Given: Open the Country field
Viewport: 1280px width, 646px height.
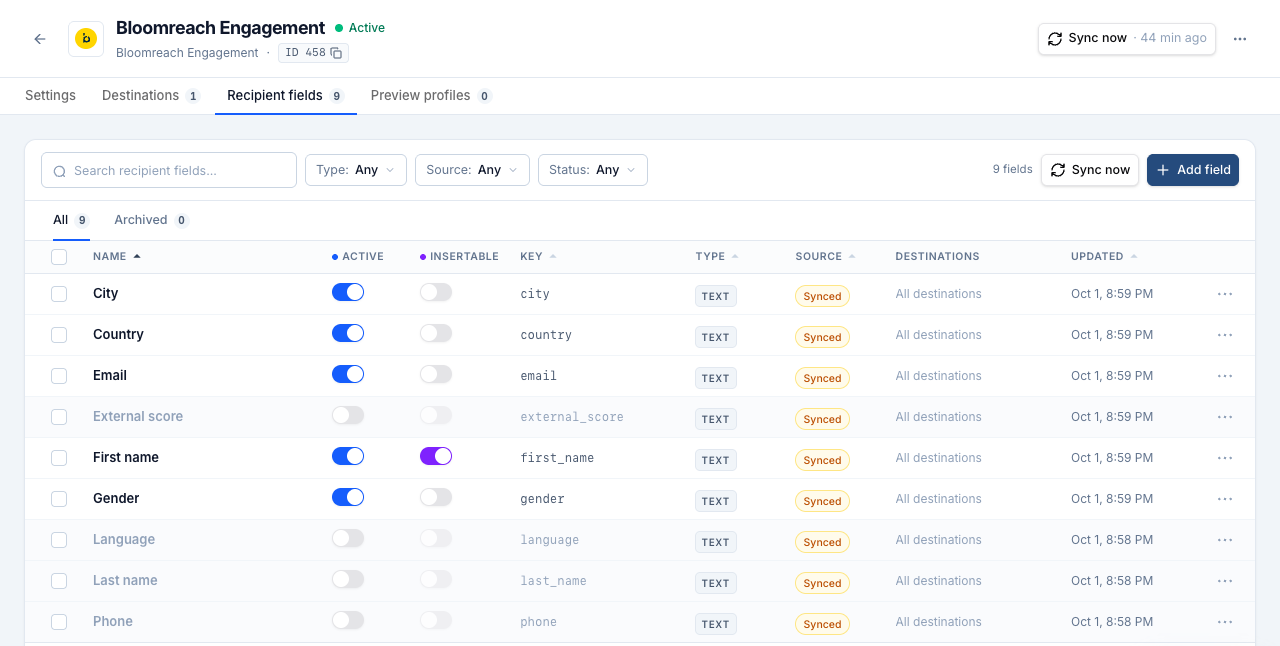Looking at the screenshot, I should [x=118, y=335].
